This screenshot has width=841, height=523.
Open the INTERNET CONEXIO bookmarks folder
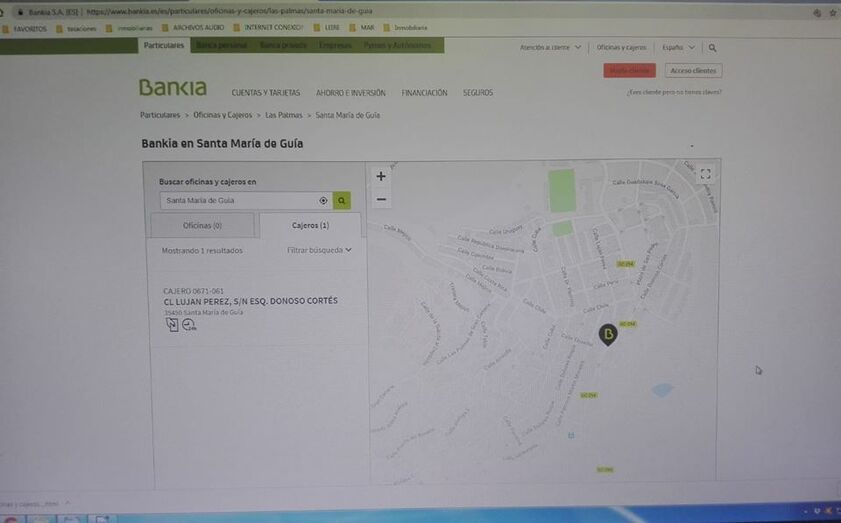click(x=268, y=27)
